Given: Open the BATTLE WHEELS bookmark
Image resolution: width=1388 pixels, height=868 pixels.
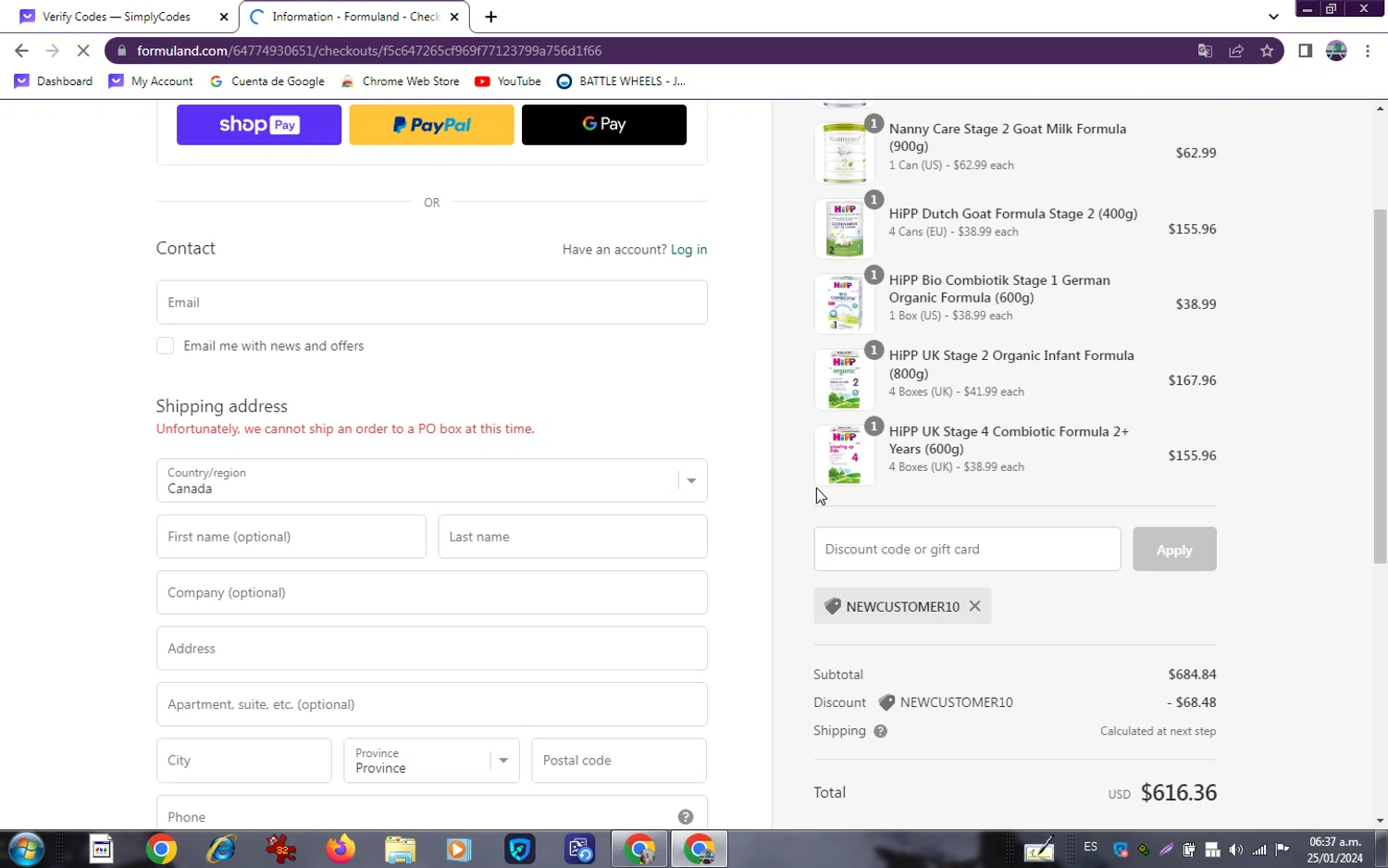Looking at the screenshot, I should coord(621,81).
